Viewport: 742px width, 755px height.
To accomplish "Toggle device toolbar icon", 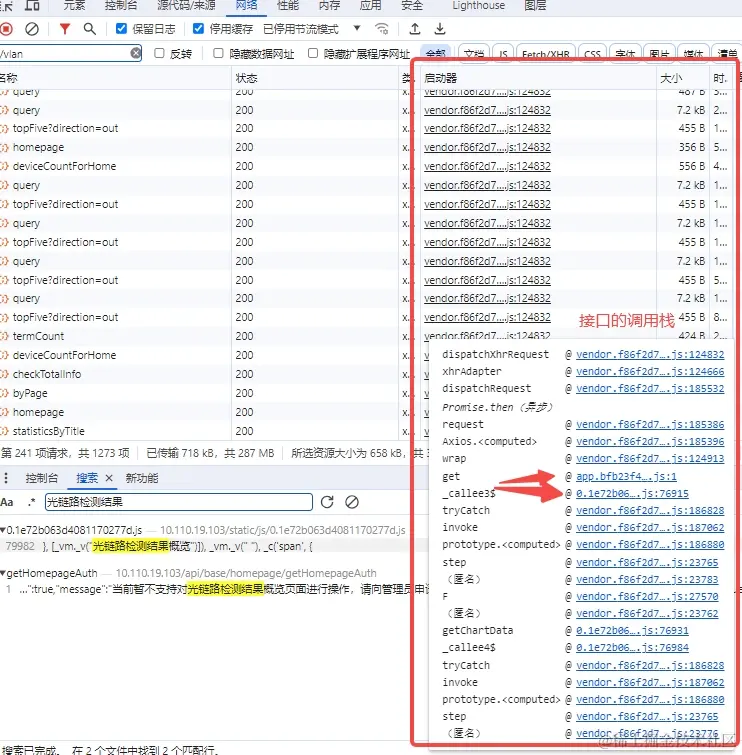I will 32,6.
